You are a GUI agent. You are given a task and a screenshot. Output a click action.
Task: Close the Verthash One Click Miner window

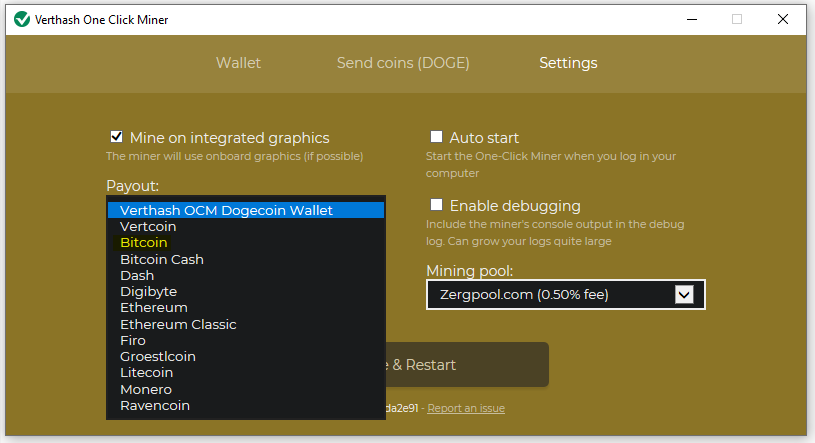pos(783,19)
